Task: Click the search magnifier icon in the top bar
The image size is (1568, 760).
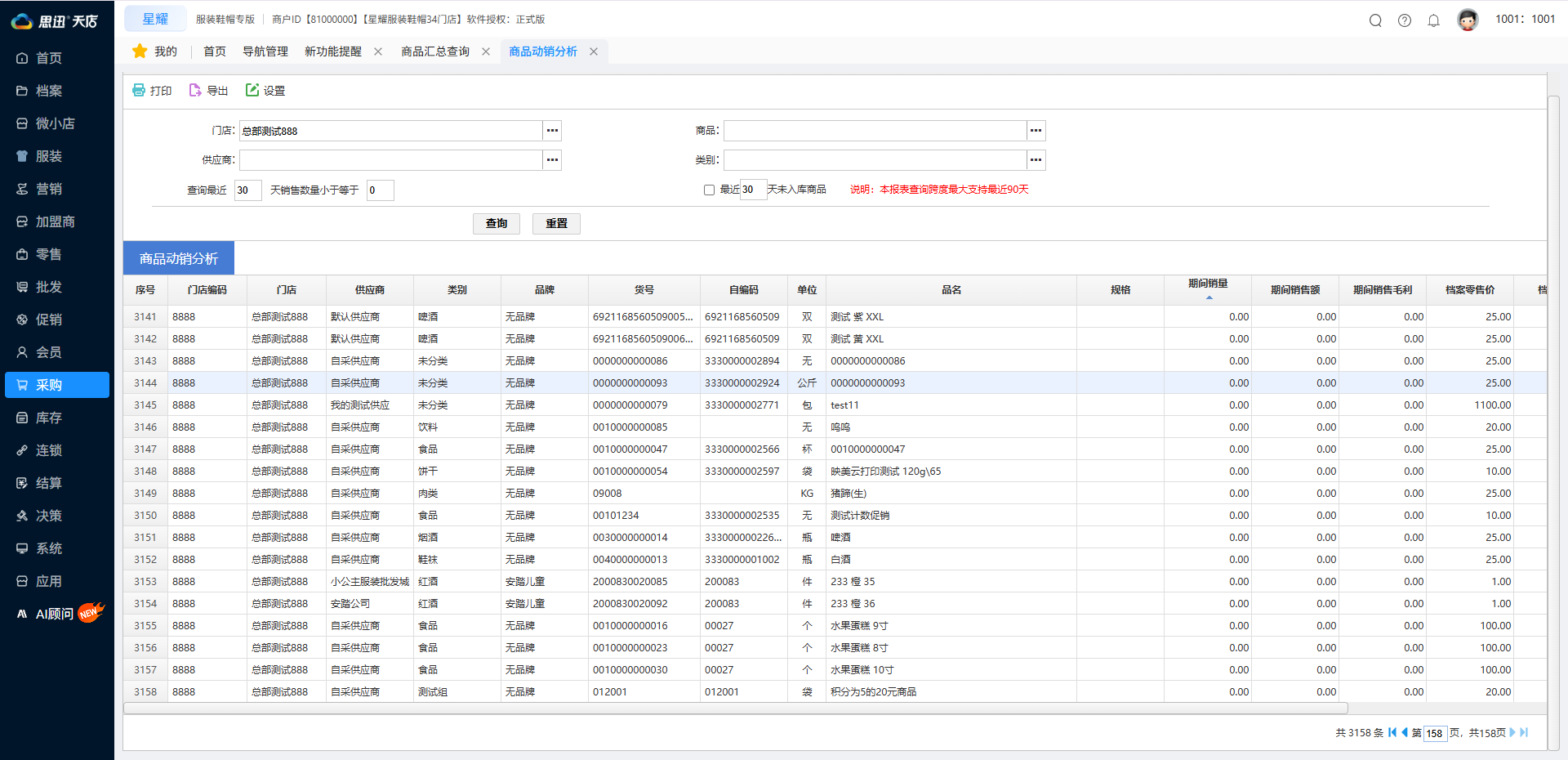Action: (1375, 20)
